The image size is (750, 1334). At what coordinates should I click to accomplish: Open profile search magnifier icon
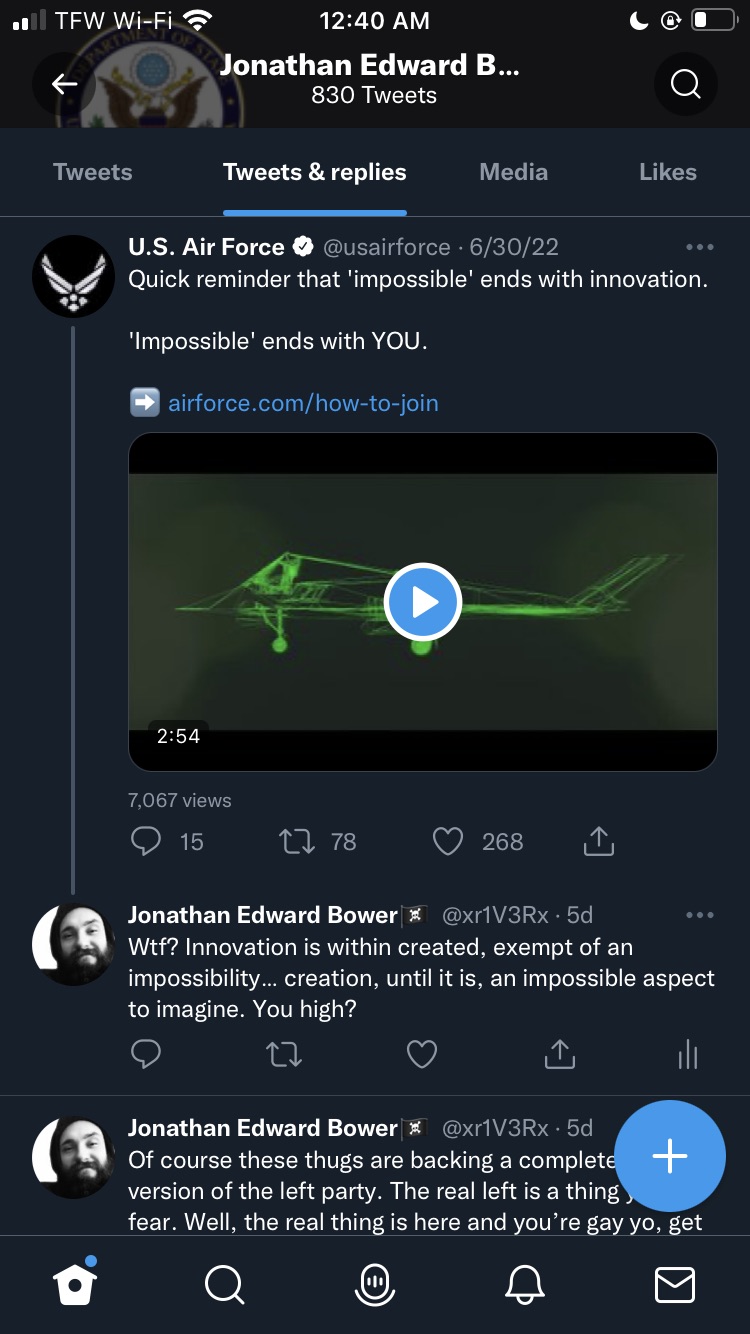coord(685,84)
